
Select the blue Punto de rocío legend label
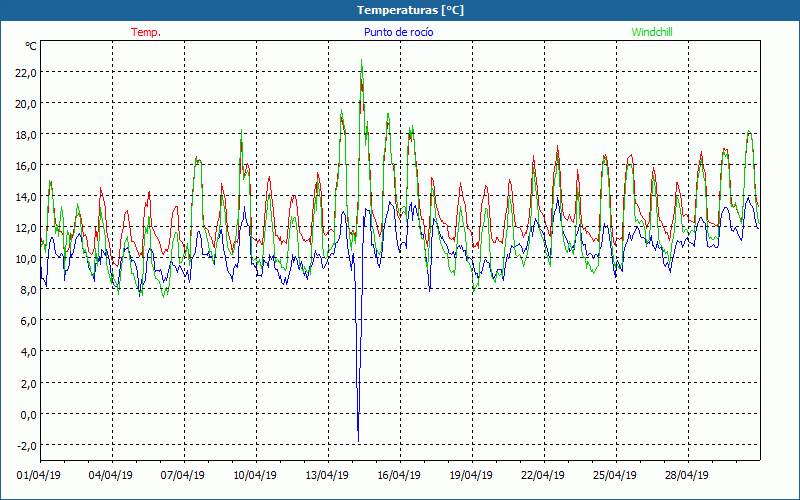tap(398, 32)
